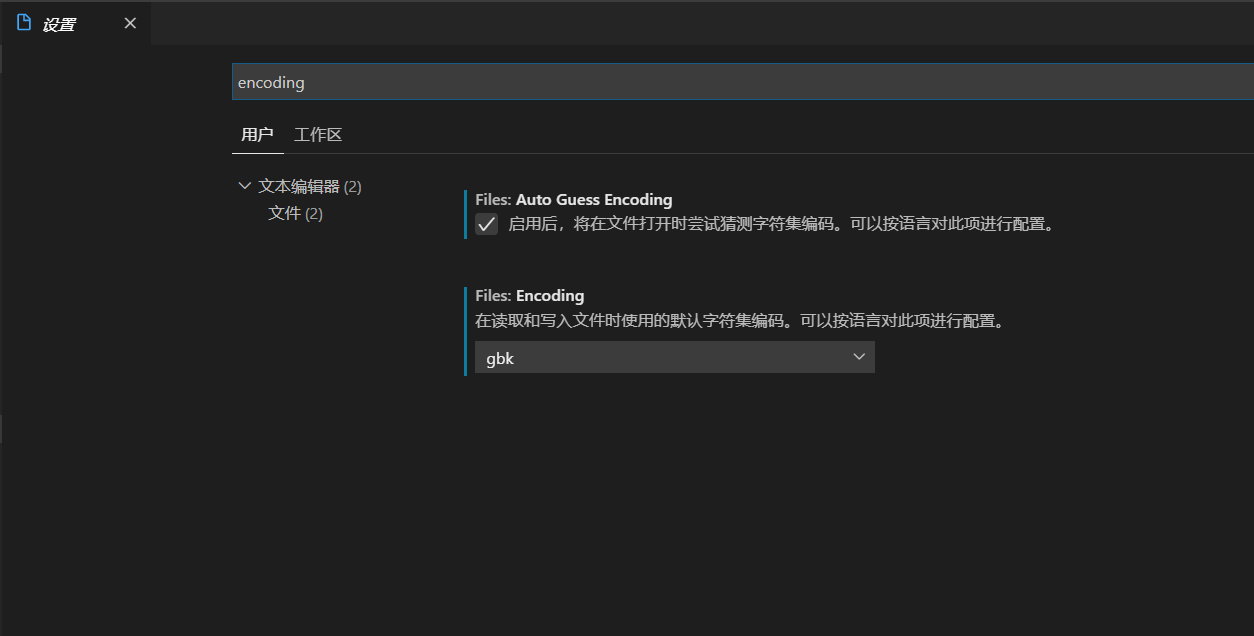
Task: Switch to the 工作区 settings tab
Action: point(318,135)
